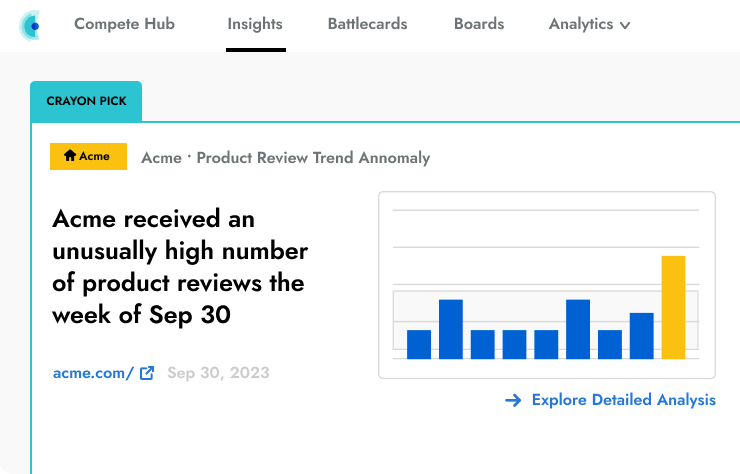Click the yellow Acme company tag
This screenshot has width=740, height=474.
[x=88, y=156]
